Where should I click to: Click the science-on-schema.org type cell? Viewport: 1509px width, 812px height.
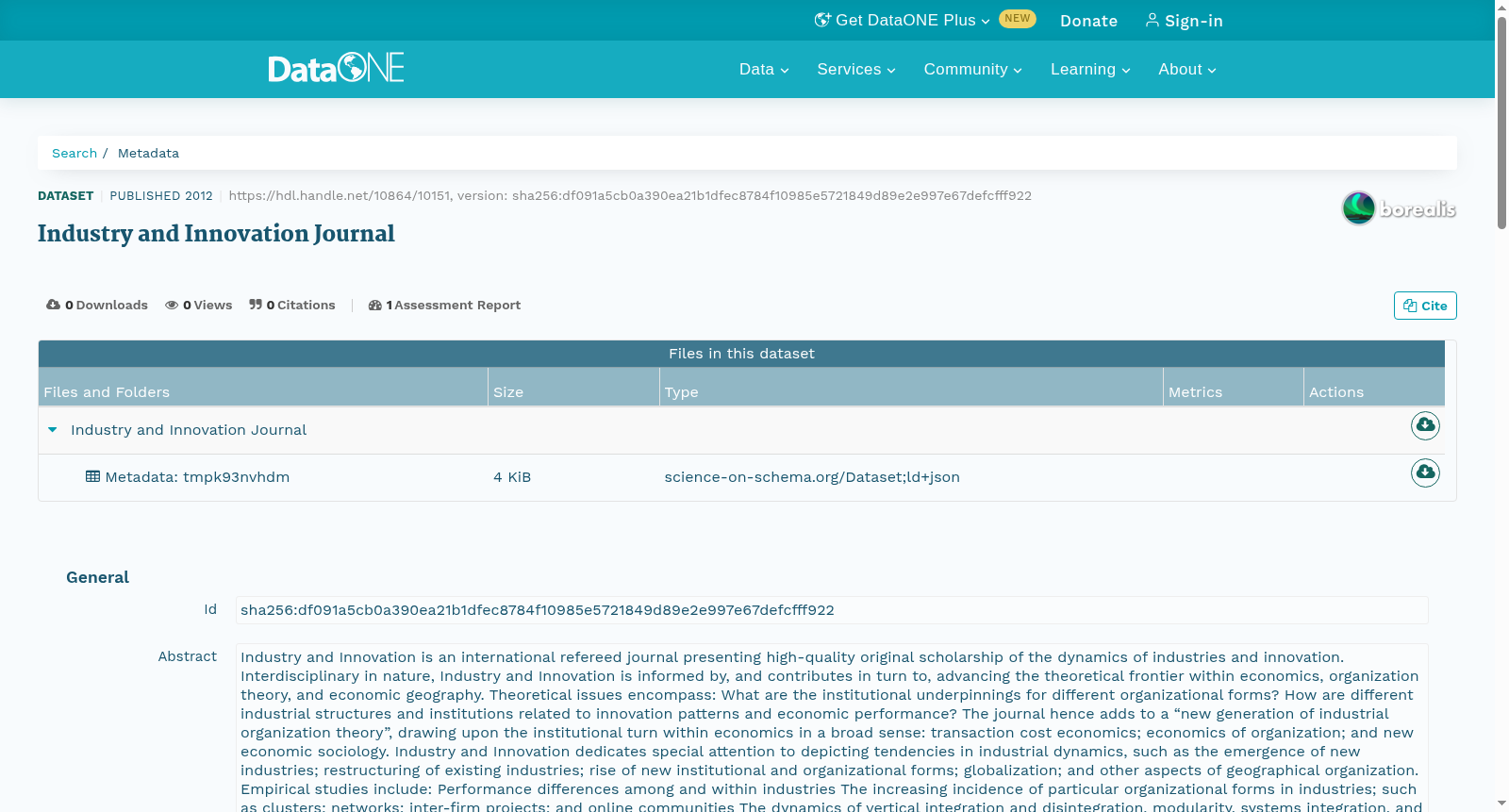tap(812, 477)
